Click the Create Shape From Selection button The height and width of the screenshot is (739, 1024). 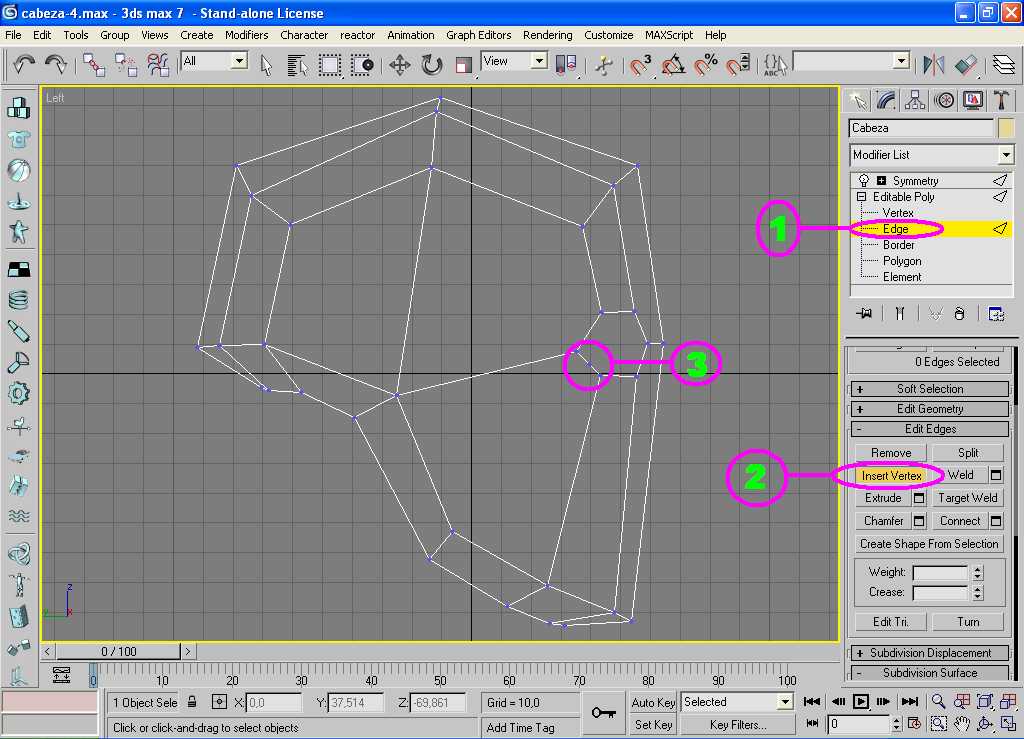pos(929,544)
